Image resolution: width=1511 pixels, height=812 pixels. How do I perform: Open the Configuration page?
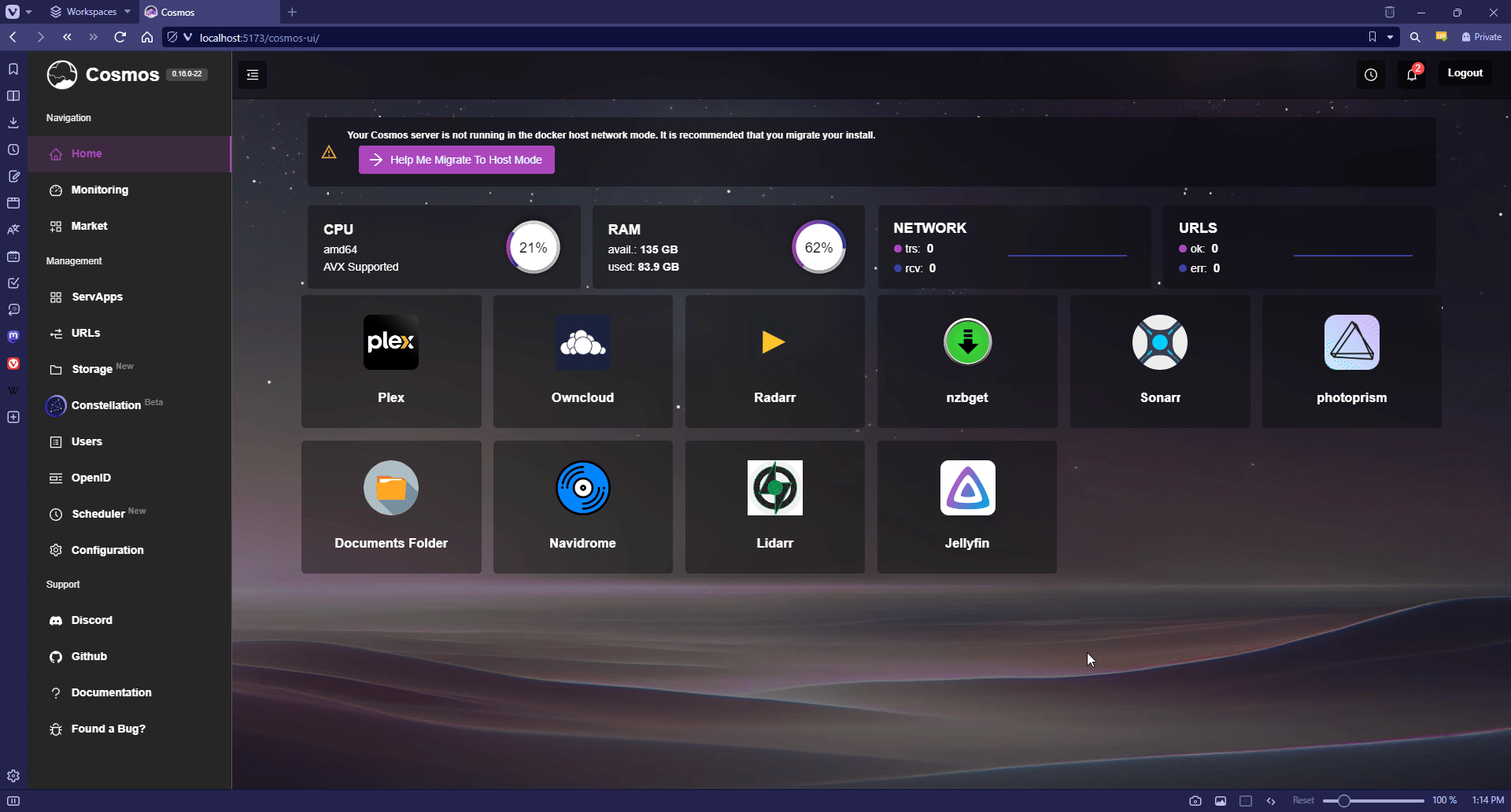pos(130,550)
